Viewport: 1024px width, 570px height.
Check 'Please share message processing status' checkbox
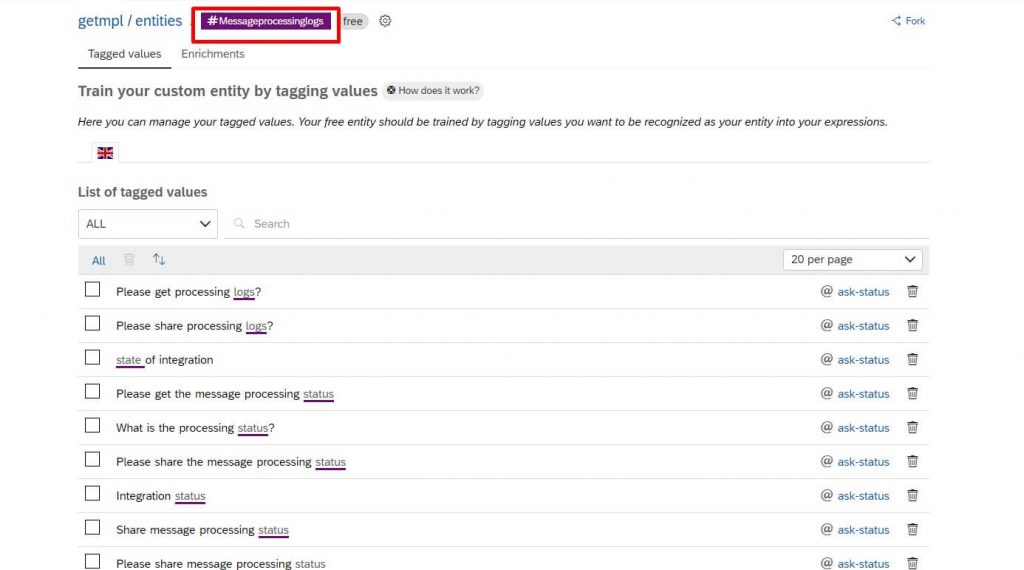point(93,561)
